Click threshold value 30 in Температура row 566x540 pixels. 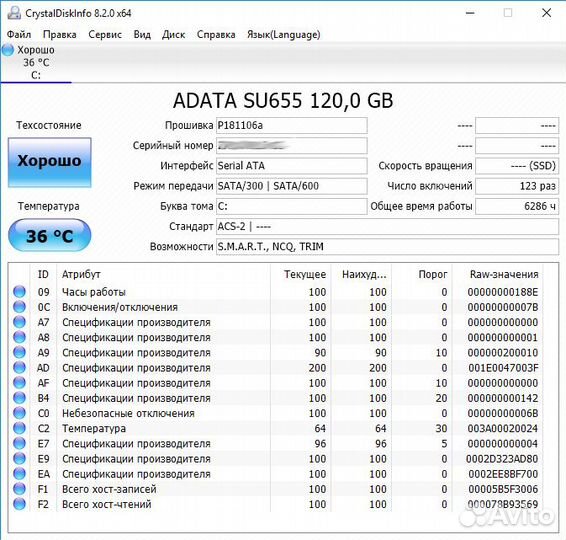point(441,428)
